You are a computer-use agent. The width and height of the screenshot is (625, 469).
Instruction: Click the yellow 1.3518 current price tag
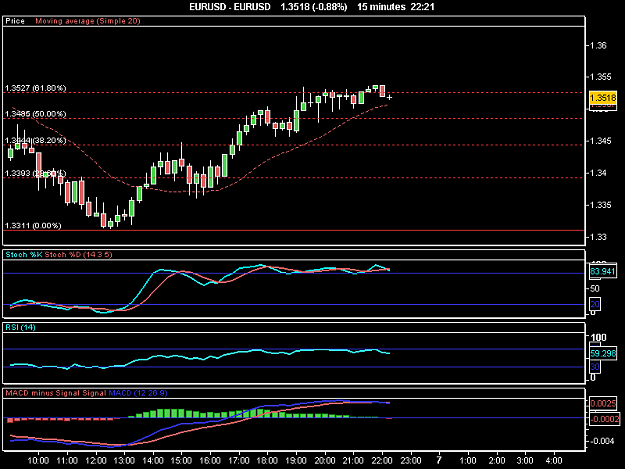click(603, 98)
